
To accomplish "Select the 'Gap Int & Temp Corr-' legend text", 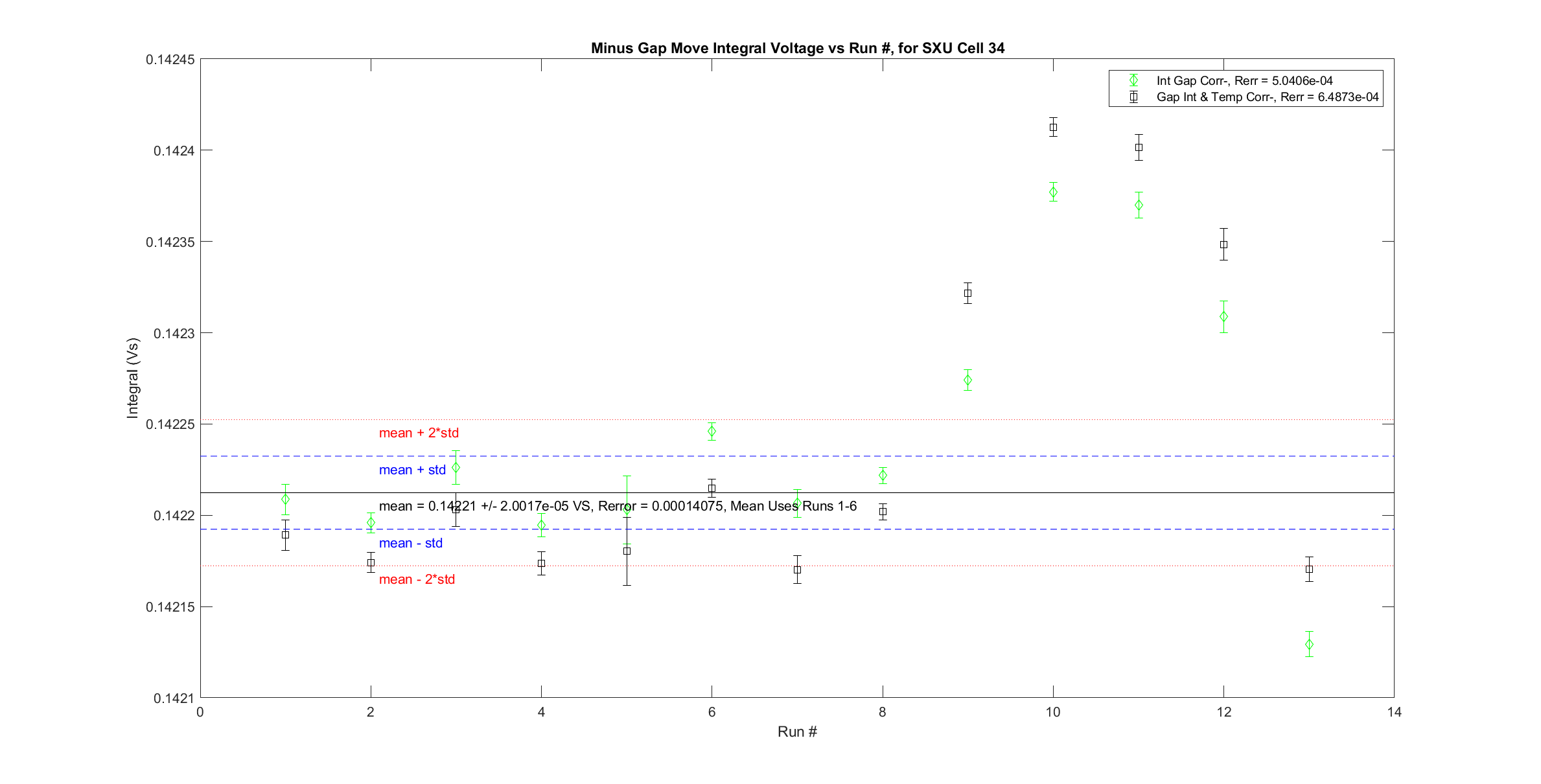I will (x=1267, y=97).
